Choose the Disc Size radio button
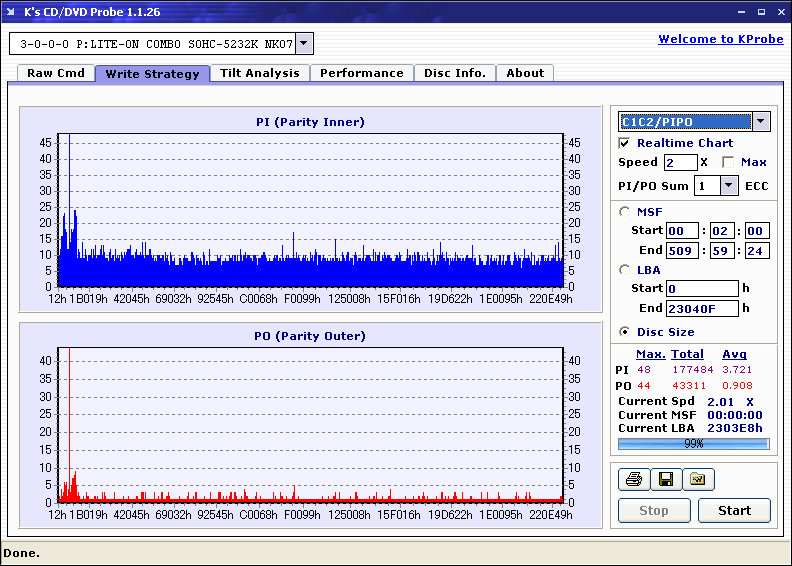The height and width of the screenshot is (566, 792). point(625,332)
